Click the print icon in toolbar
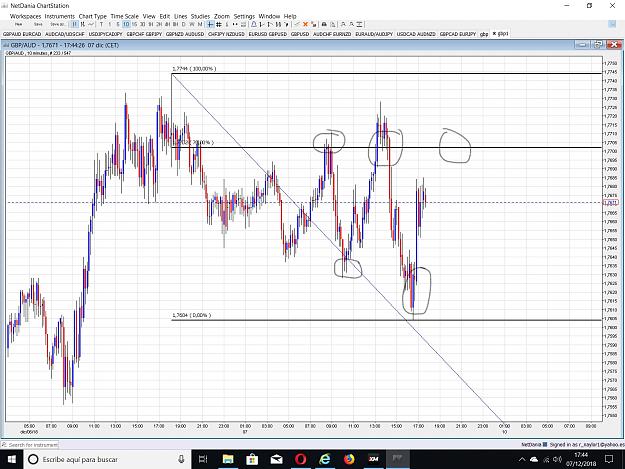Viewport: 625px width, 469px height. pyautogui.click(x=324, y=24)
